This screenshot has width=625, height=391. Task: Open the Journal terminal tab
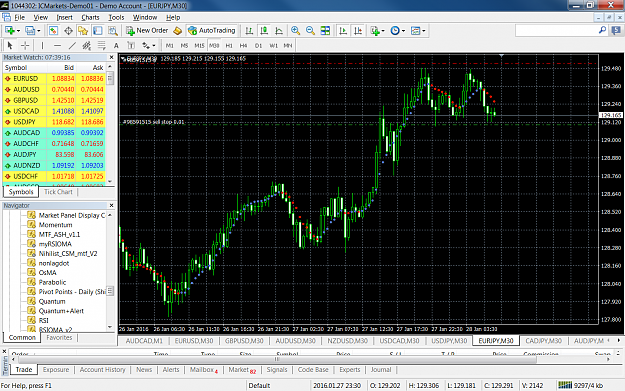click(x=381, y=370)
